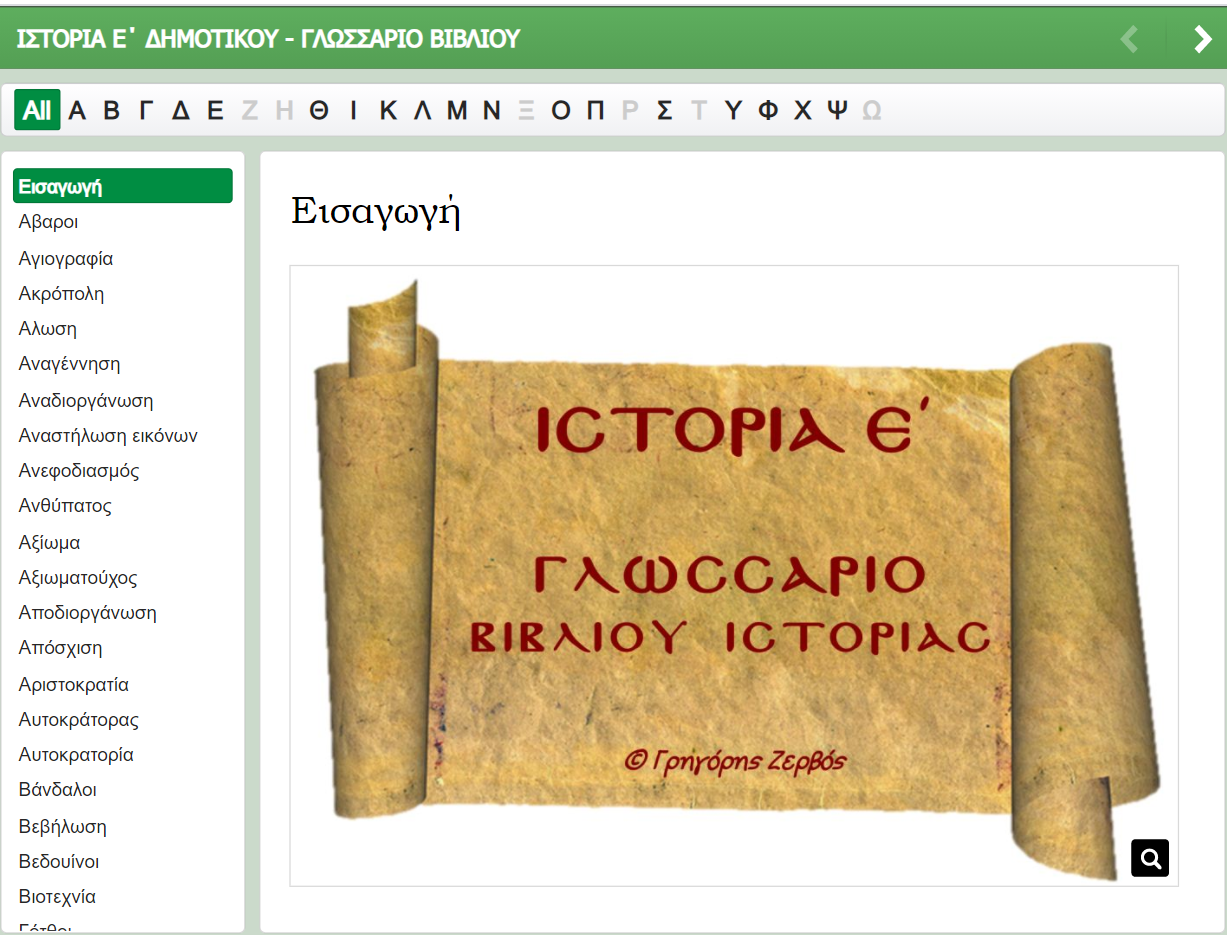
Task: Select Αναστήλωση εικόνων from the list
Action: click(x=108, y=436)
